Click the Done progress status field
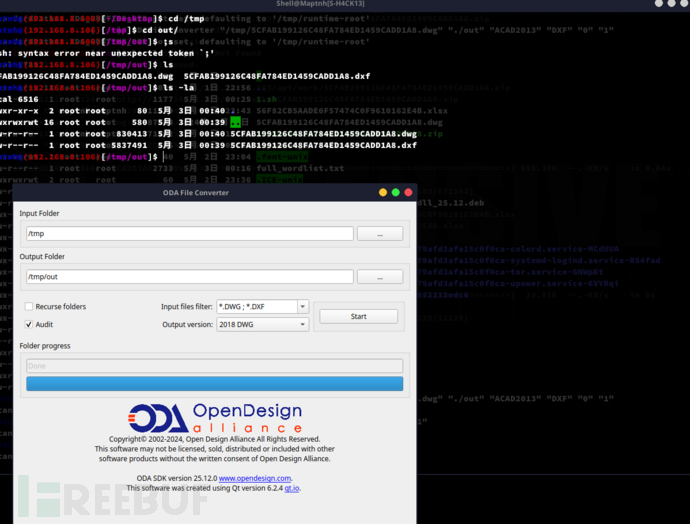The width and height of the screenshot is (690, 524). (x=214, y=366)
